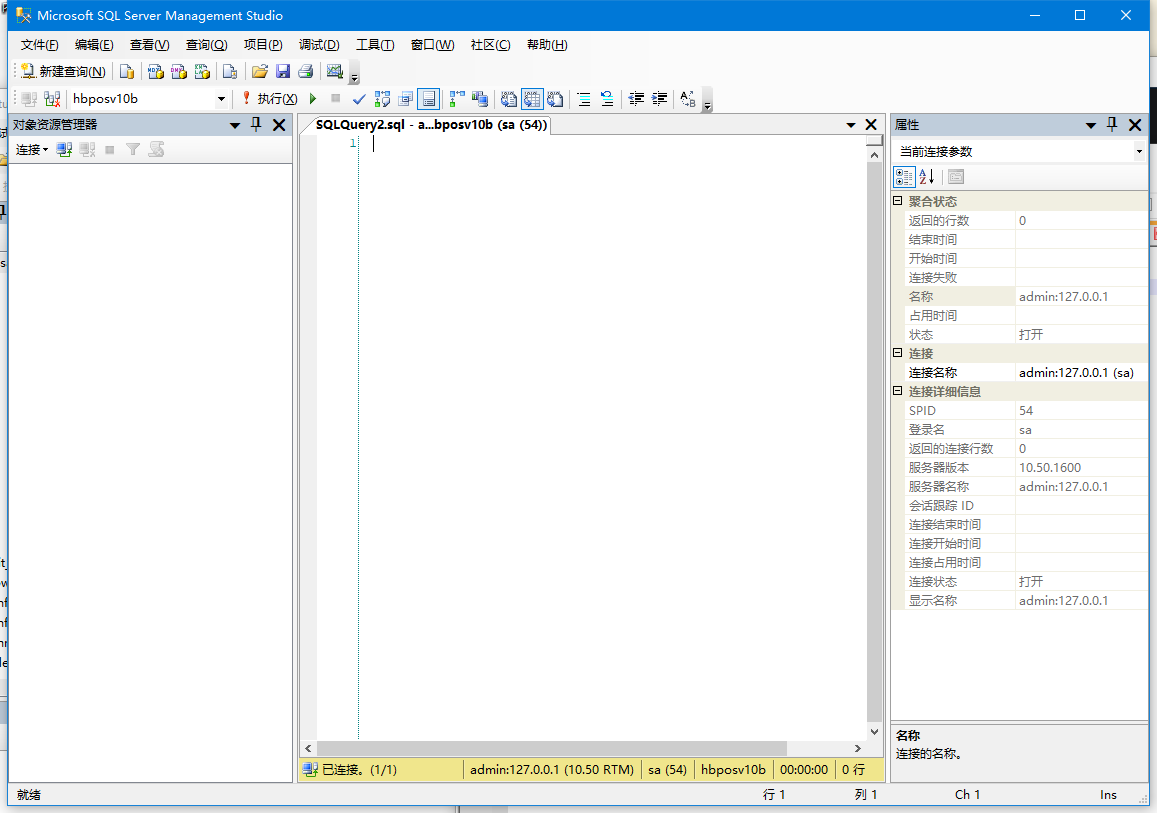The width and height of the screenshot is (1157, 813).
Task: Open Object Explorer window position menu
Action: click(x=235, y=125)
